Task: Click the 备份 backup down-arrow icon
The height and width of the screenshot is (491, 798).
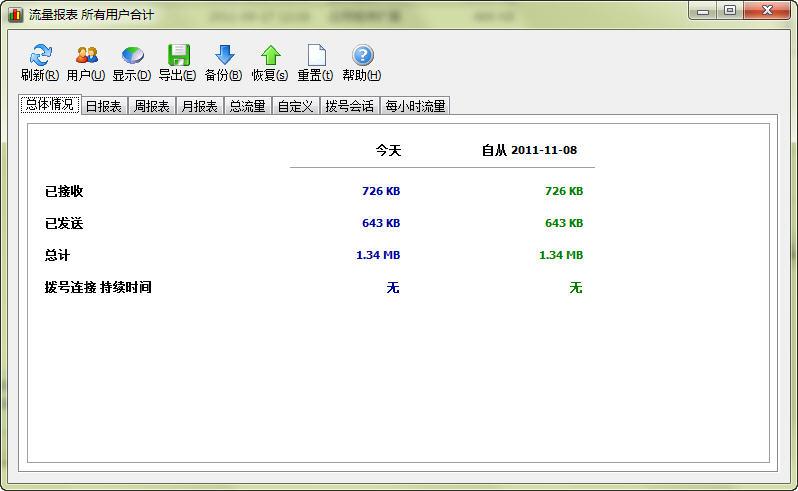Action: click(224, 54)
